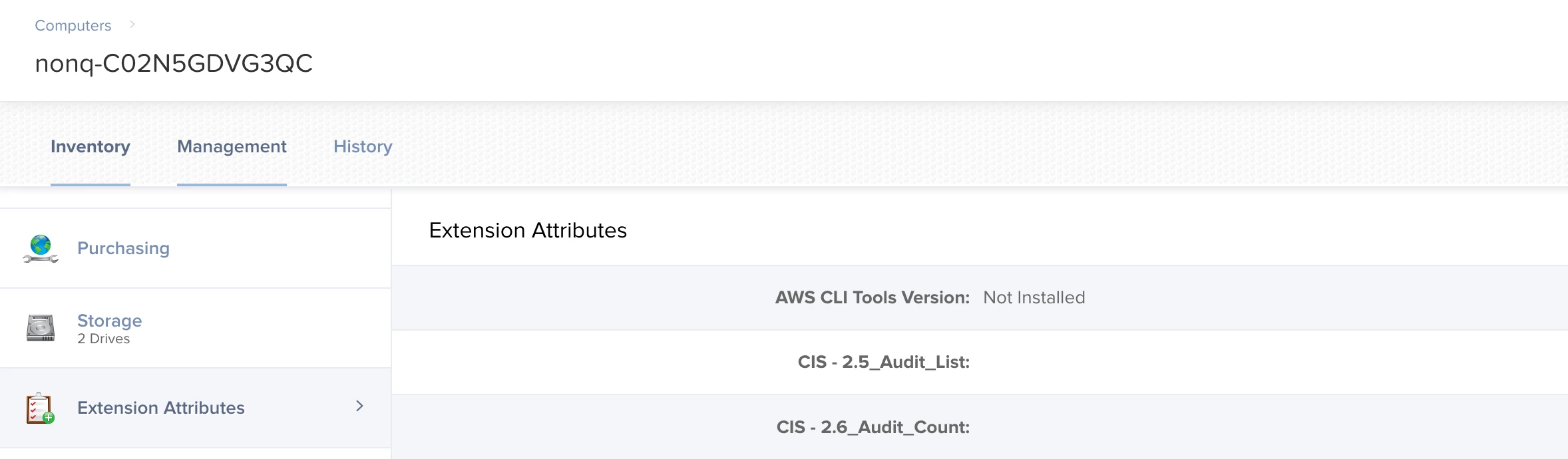Click the CIS - 2.6_Audit_Count label
The width and height of the screenshot is (1568, 459).
point(873,427)
